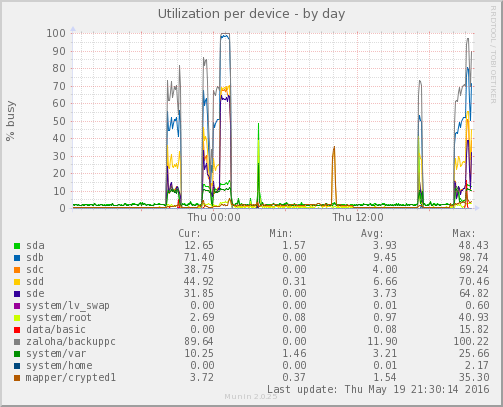Click the data/basic red legend swatch
The height and width of the screenshot is (407, 503).
click(x=17, y=330)
